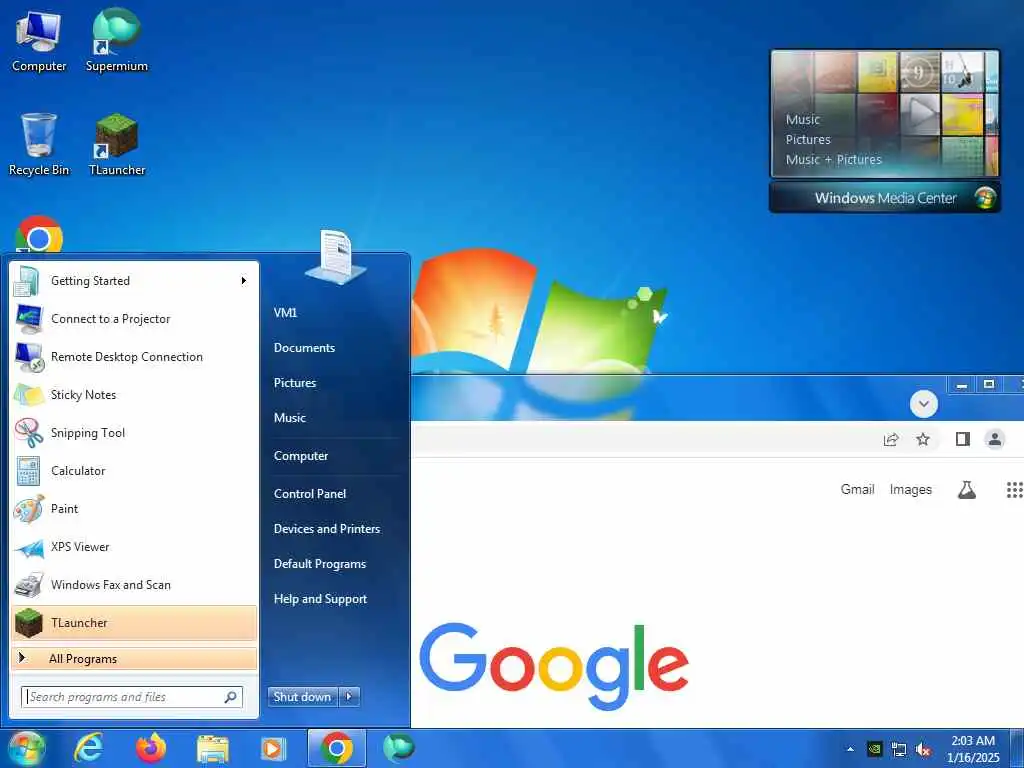
Task: Open the VM1 user folder link
Action: pyautogui.click(x=285, y=313)
